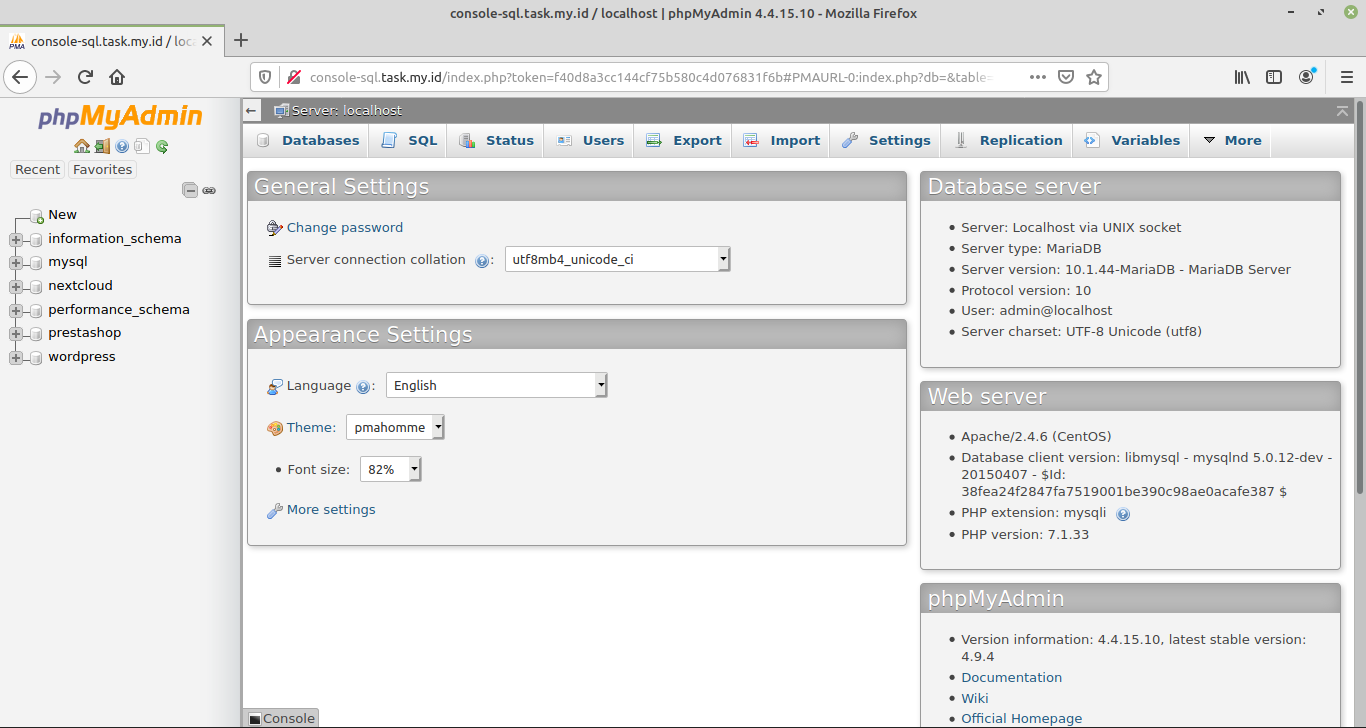Screen dimensions: 1366x728
Task: Expand the nextcloud database tree node
Action: 16,286
